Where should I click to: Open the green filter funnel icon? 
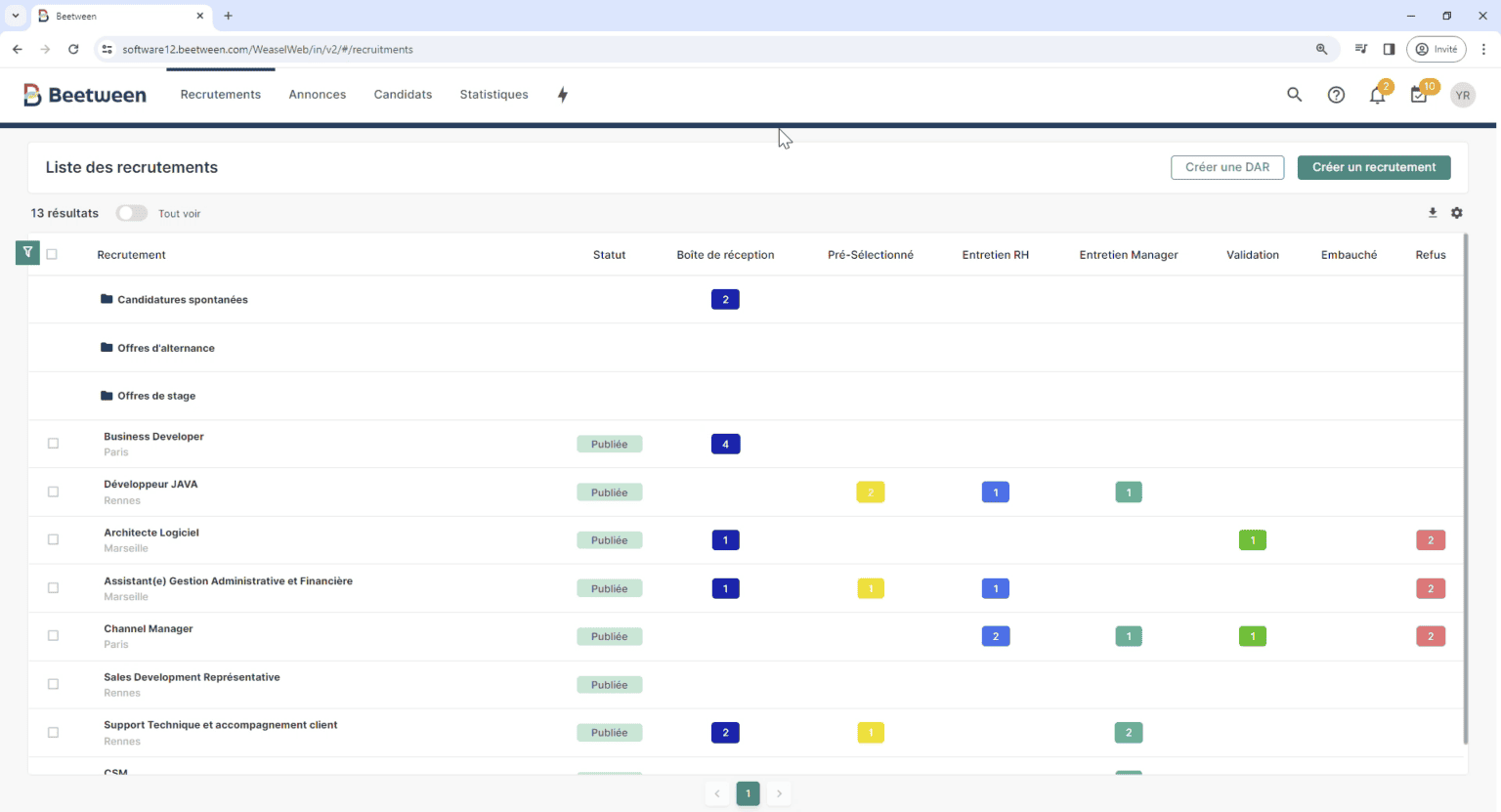[x=27, y=253]
